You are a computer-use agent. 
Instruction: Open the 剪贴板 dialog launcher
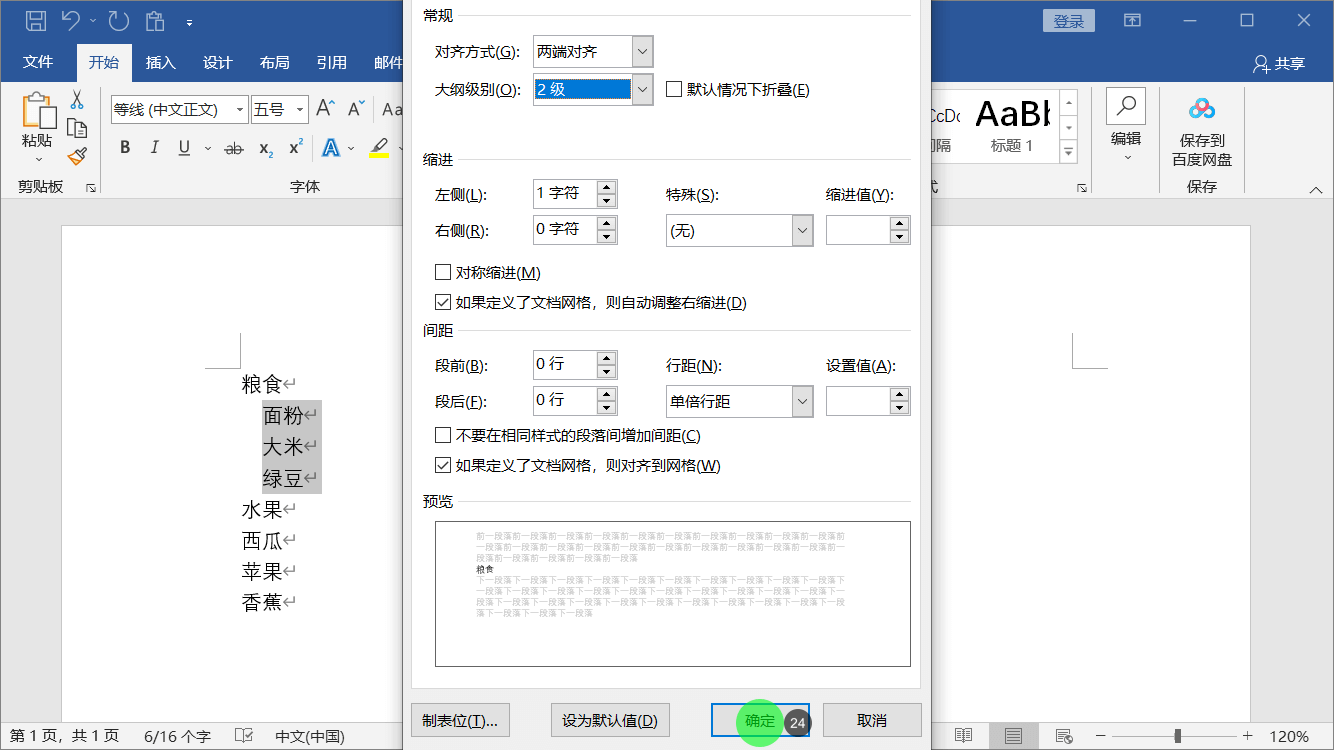pyautogui.click(x=91, y=188)
